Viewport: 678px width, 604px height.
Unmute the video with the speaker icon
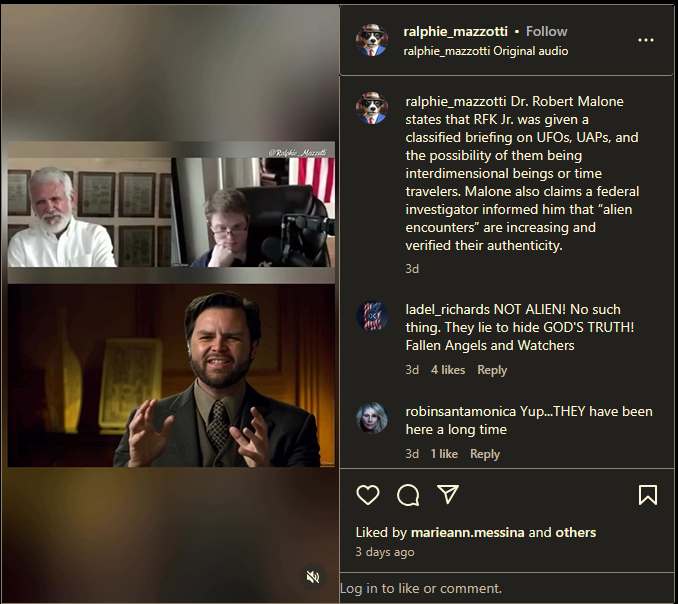pyautogui.click(x=313, y=577)
